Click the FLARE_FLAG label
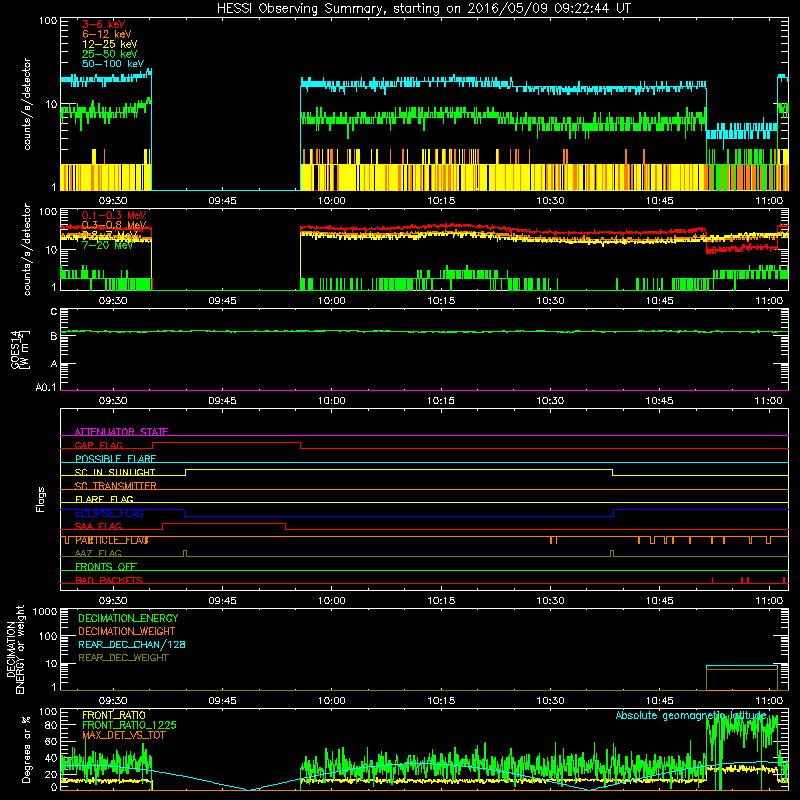800x800 pixels. pos(104,499)
